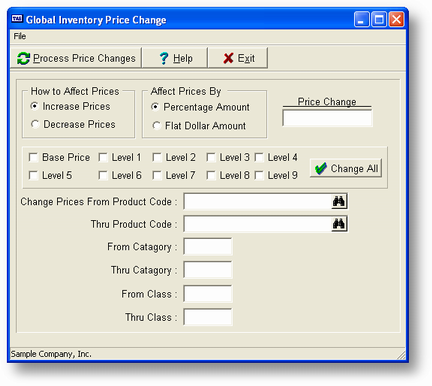
Task: Click the red X Exit icon
Action: point(228,58)
